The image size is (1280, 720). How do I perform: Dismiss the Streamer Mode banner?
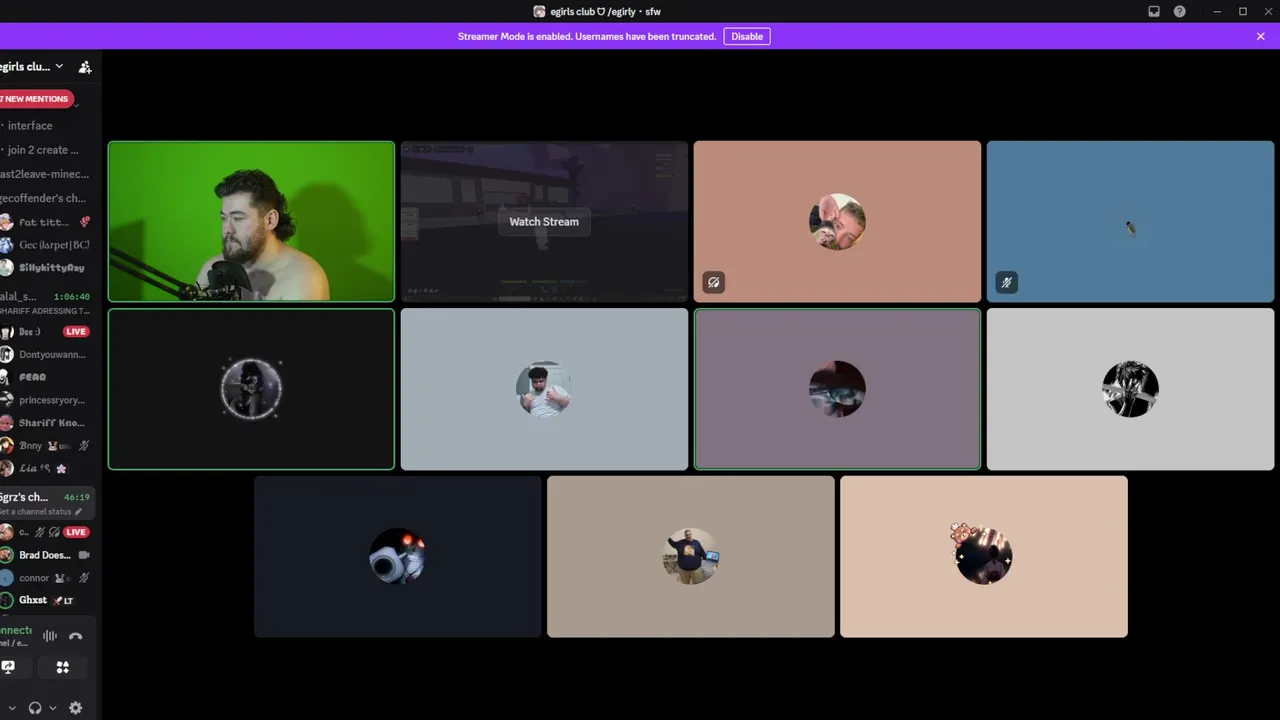point(1260,36)
